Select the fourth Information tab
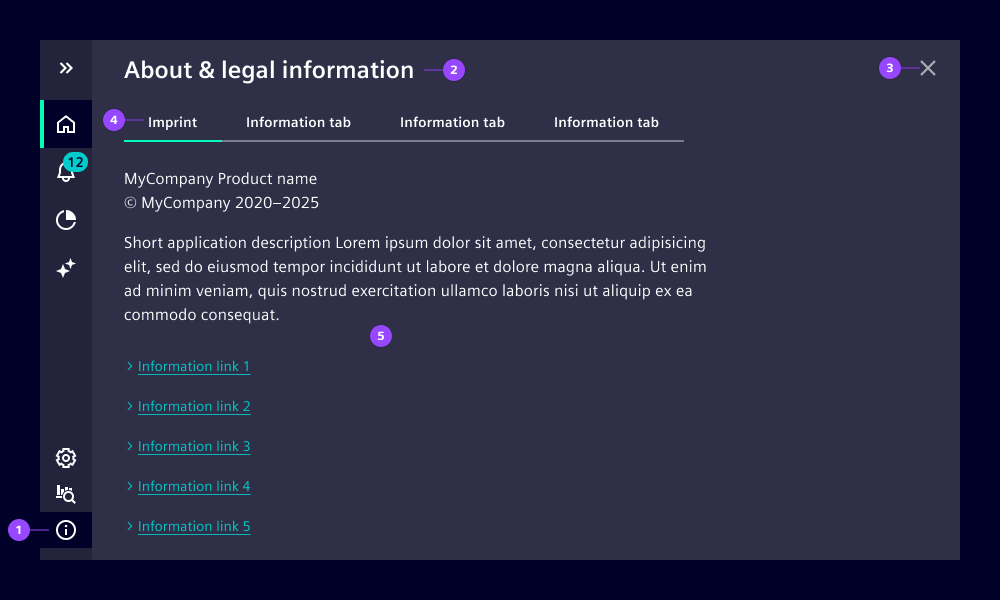Viewport: 1000px width, 600px height. coord(606,122)
